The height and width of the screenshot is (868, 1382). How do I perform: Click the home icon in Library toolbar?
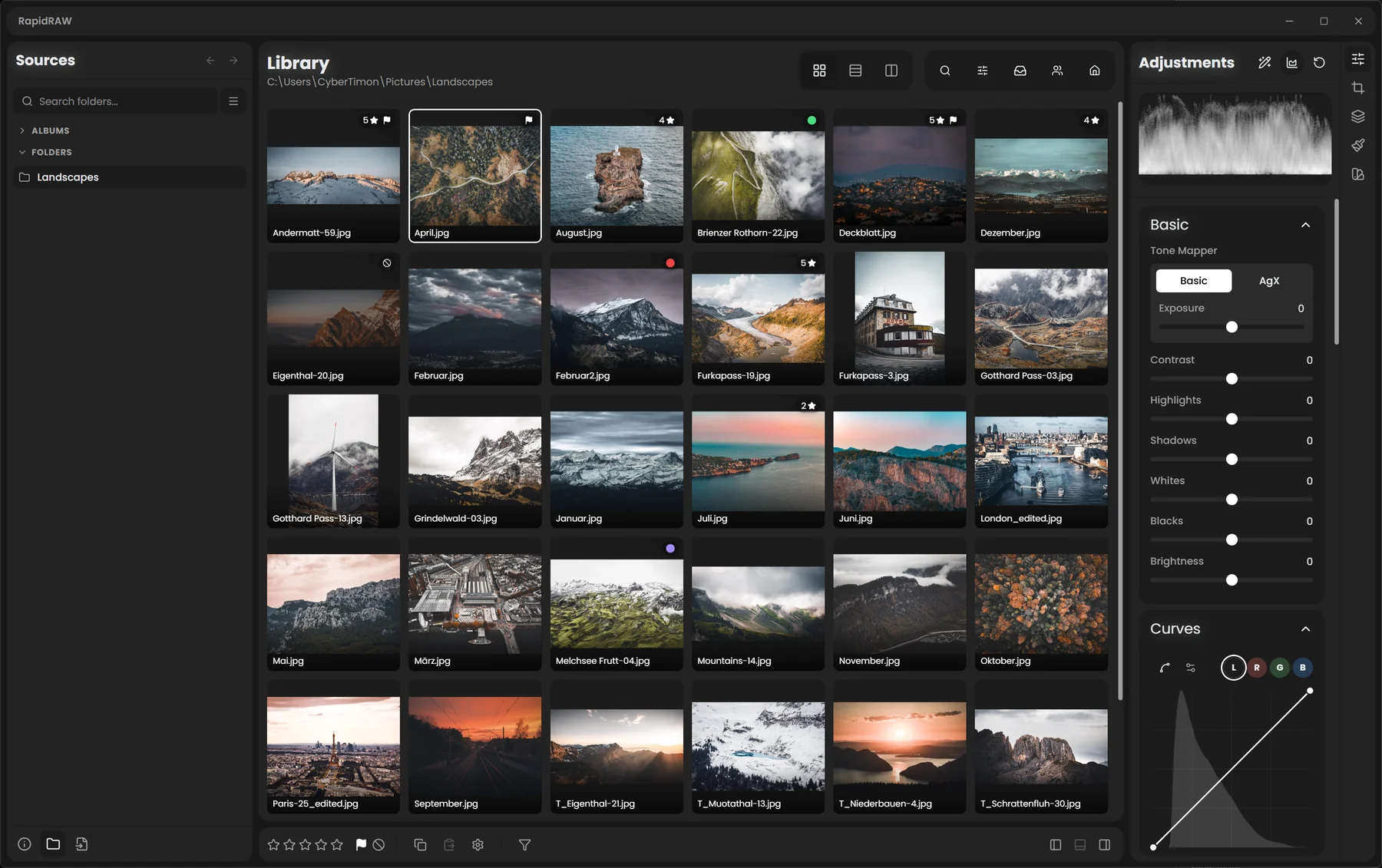(x=1094, y=71)
